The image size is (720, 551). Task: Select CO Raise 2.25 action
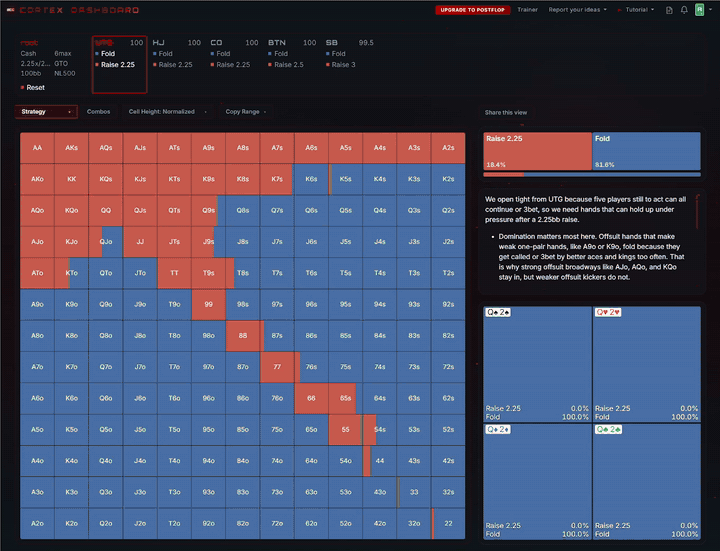click(x=231, y=65)
